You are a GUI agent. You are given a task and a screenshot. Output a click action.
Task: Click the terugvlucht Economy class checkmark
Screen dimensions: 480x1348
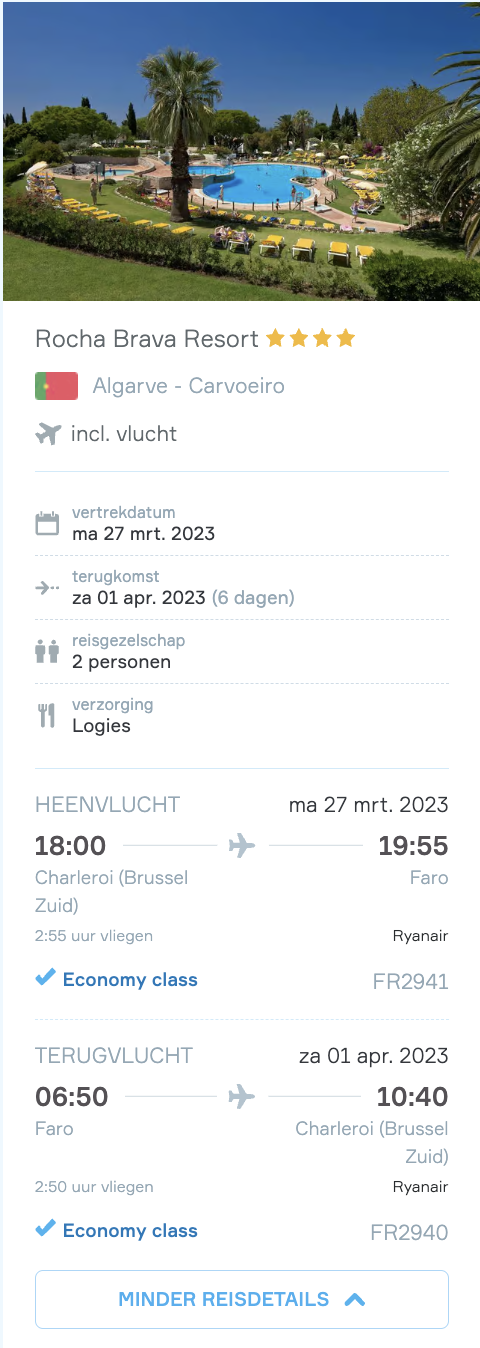click(x=45, y=1230)
